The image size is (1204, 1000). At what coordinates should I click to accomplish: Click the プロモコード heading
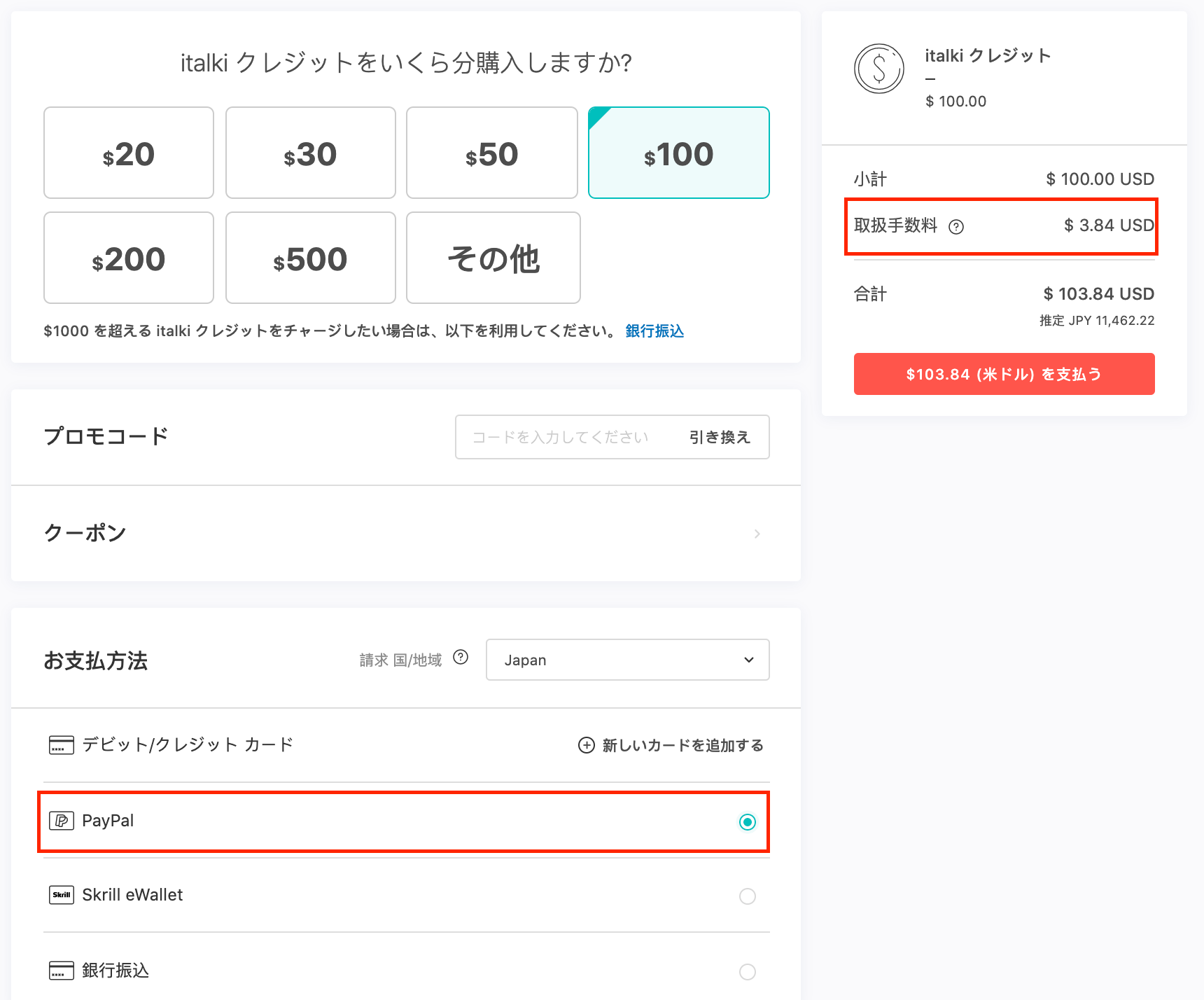coord(106,436)
